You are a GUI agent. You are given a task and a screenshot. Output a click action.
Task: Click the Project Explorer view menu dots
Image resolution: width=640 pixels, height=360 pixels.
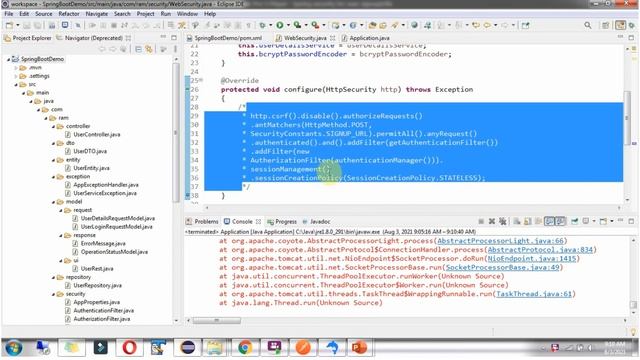coord(176,49)
